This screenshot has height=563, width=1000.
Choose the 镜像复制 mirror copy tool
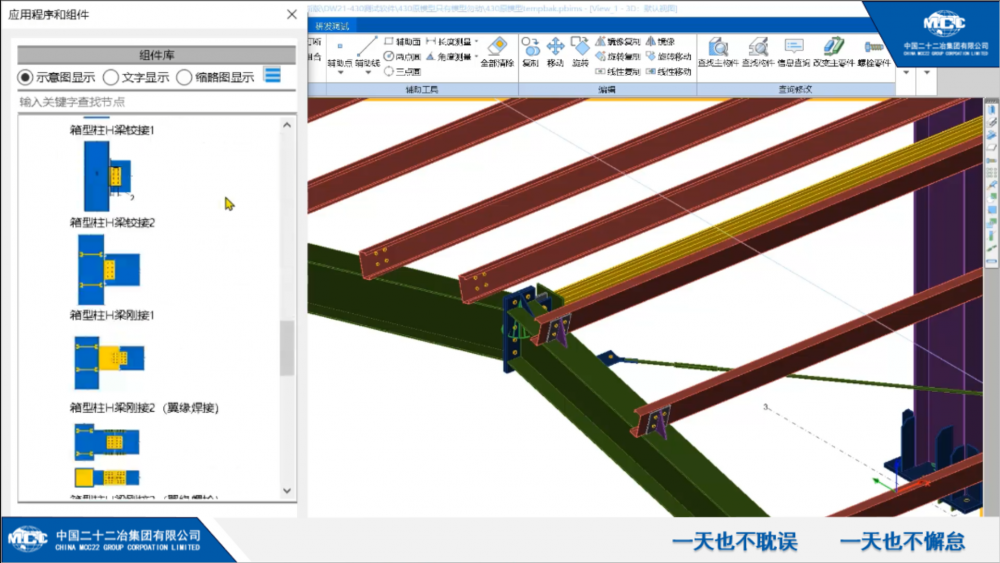click(x=617, y=41)
